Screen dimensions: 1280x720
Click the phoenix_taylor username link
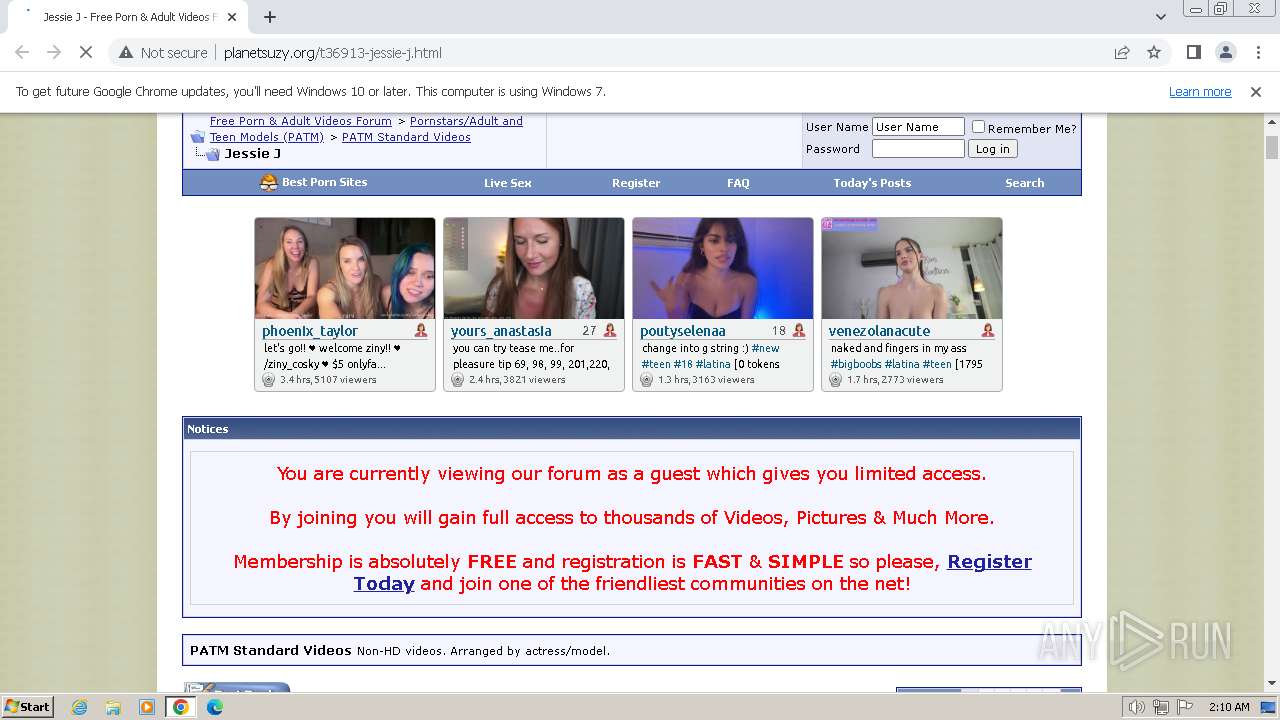310,331
